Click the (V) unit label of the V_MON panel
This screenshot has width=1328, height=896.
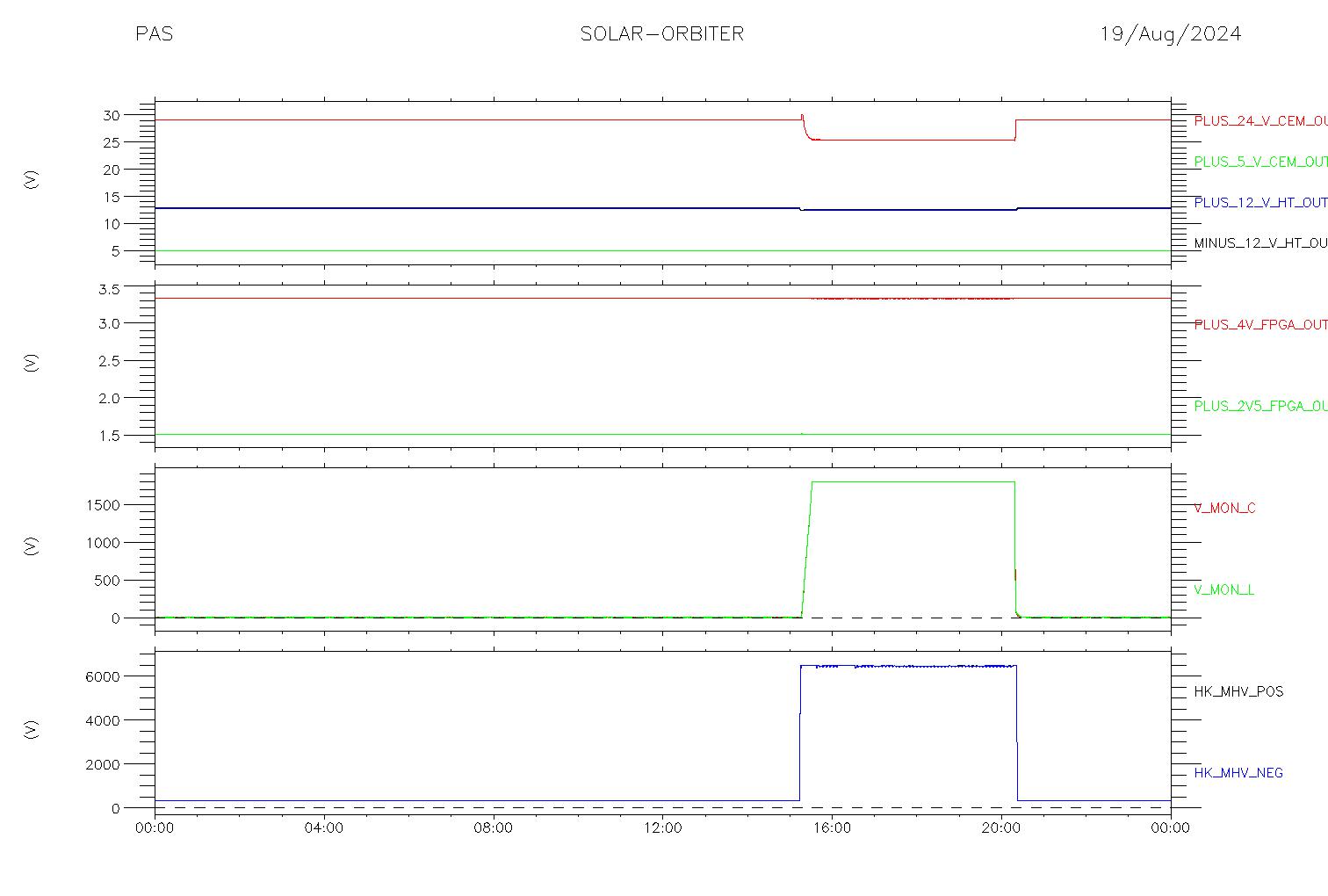pos(32,546)
